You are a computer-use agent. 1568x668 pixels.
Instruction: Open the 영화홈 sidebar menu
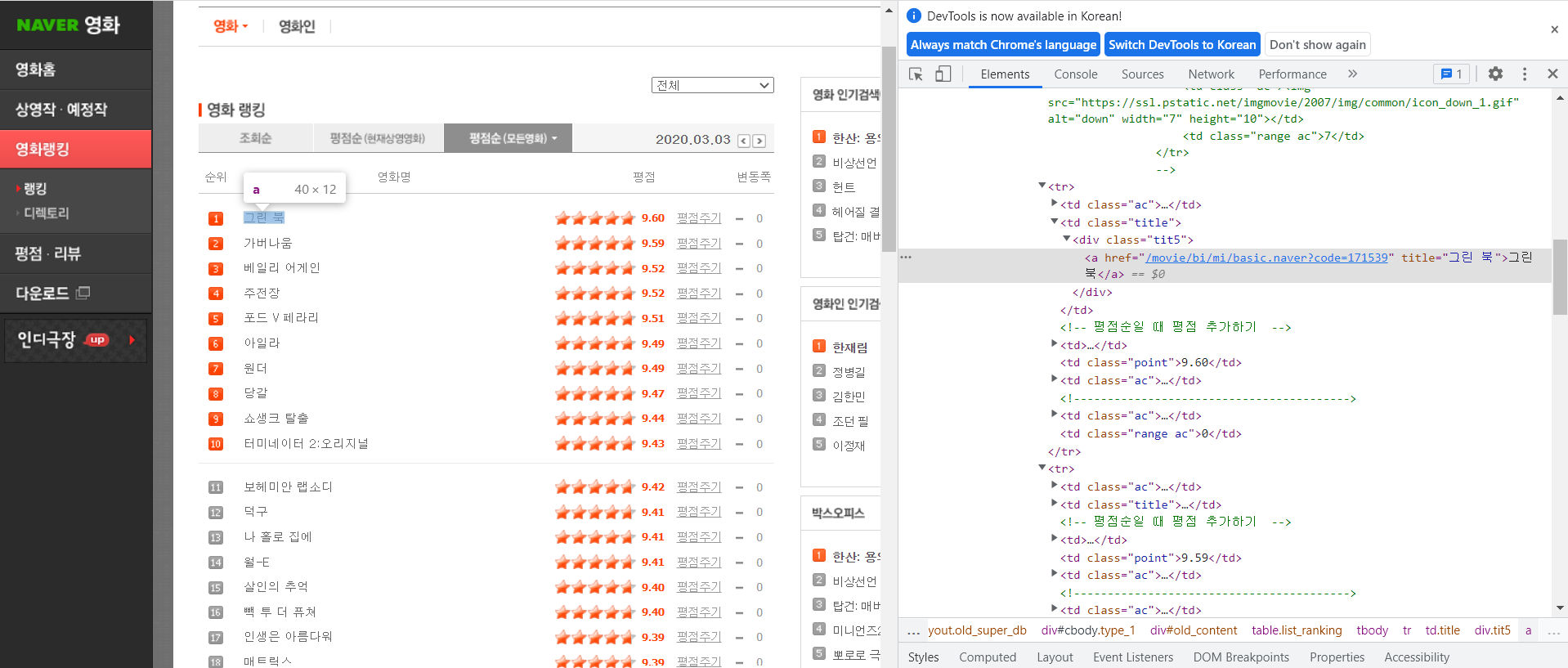76,69
